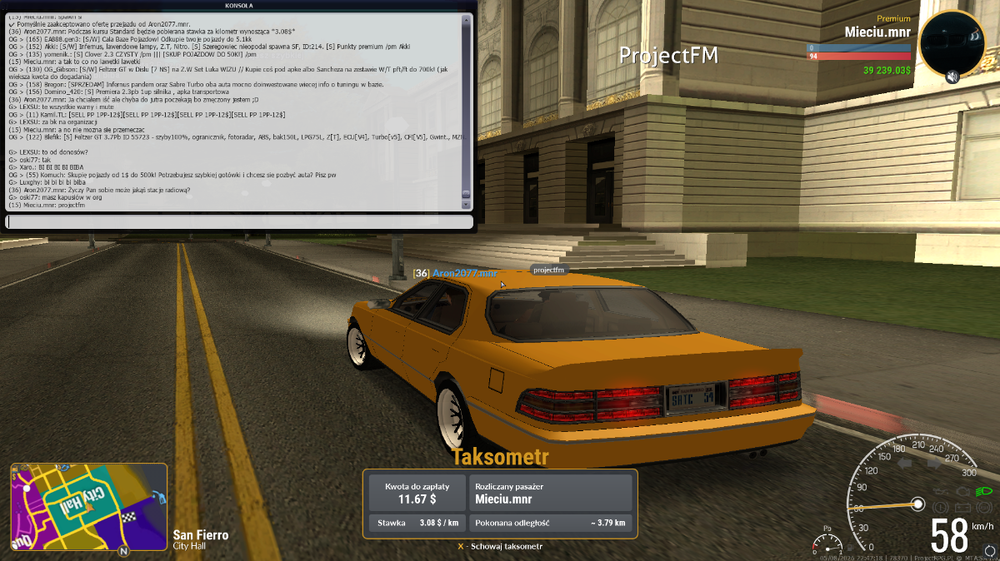Click console line 'G> Xaro.: BI BI BI BI BIBA'
The width and height of the screenshot is (1000, 561).
coord(45,167)
